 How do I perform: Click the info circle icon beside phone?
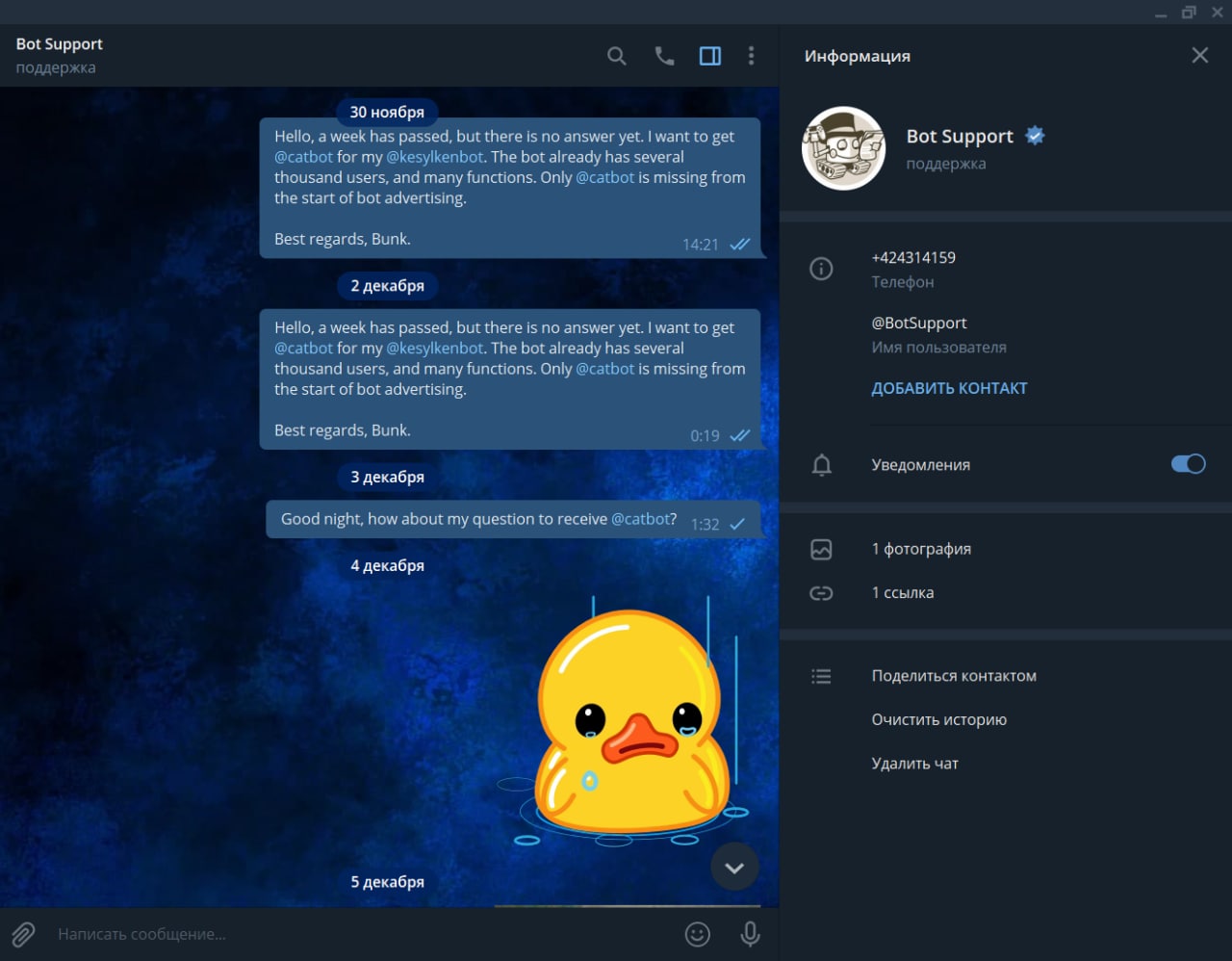(x=821, y=269)
